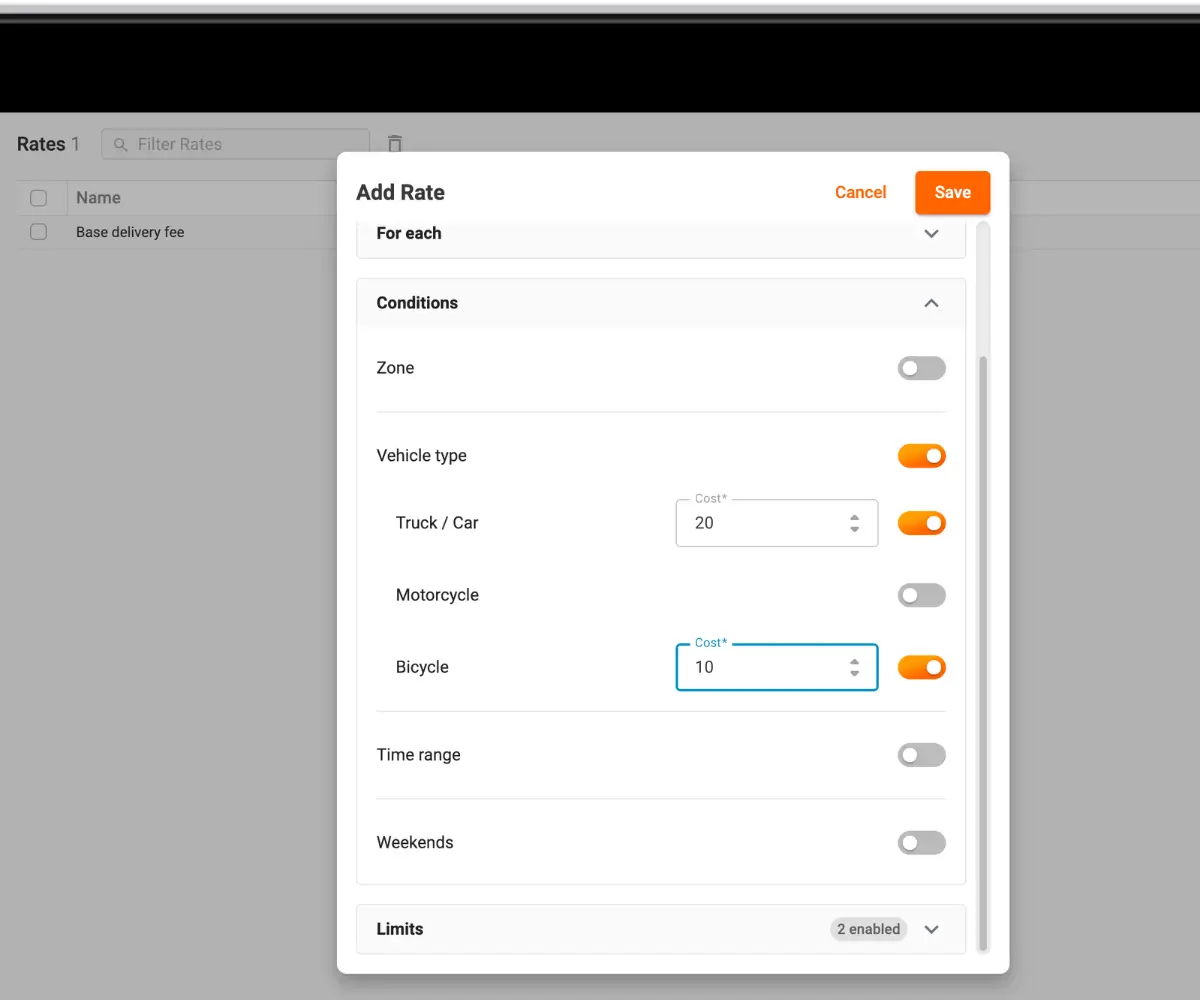Click the Vehicle type label
The height and width of the screenshot is (1000, 1200).
point(421,456)
